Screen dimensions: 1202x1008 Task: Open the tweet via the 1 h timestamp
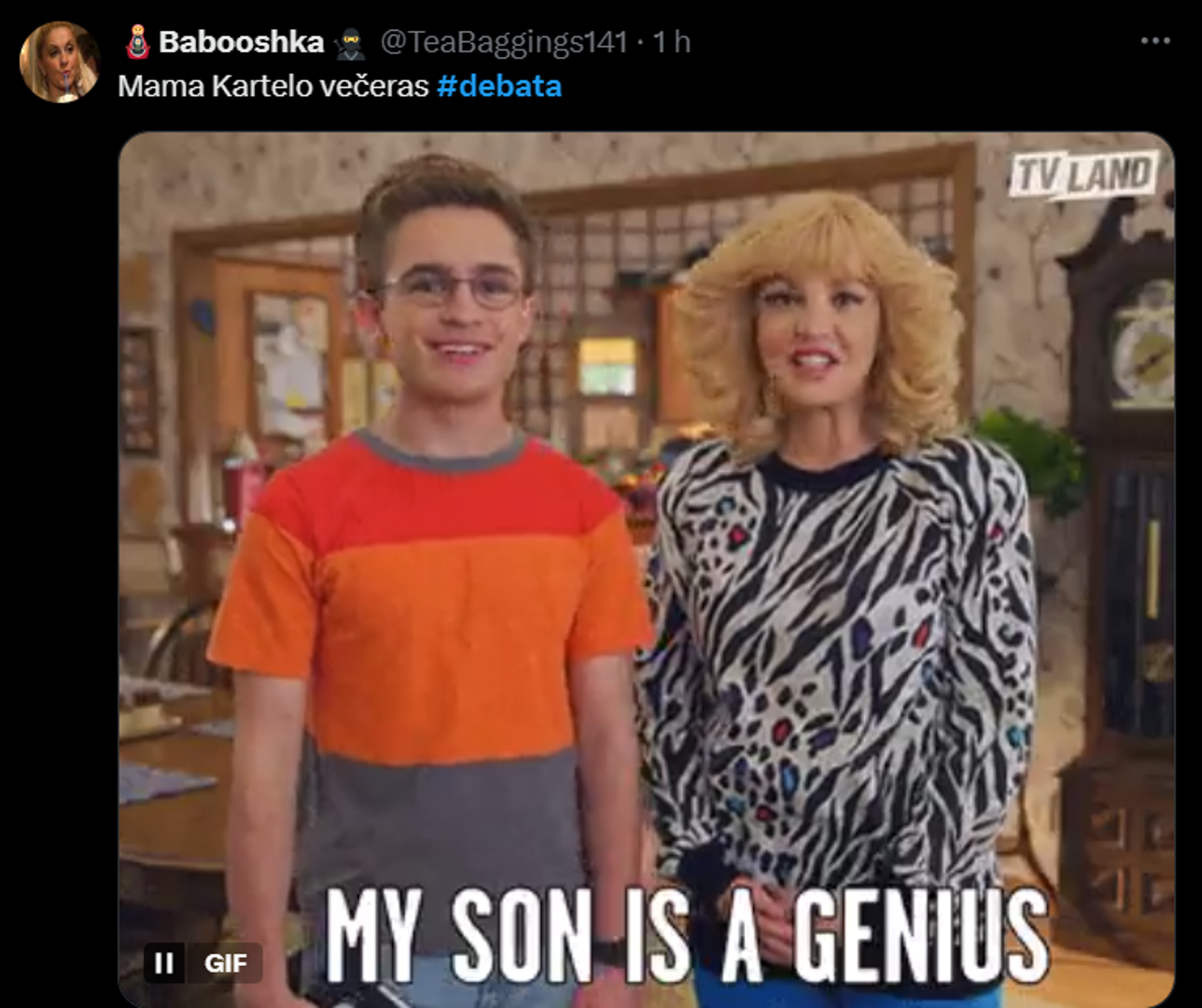(671, 42)
